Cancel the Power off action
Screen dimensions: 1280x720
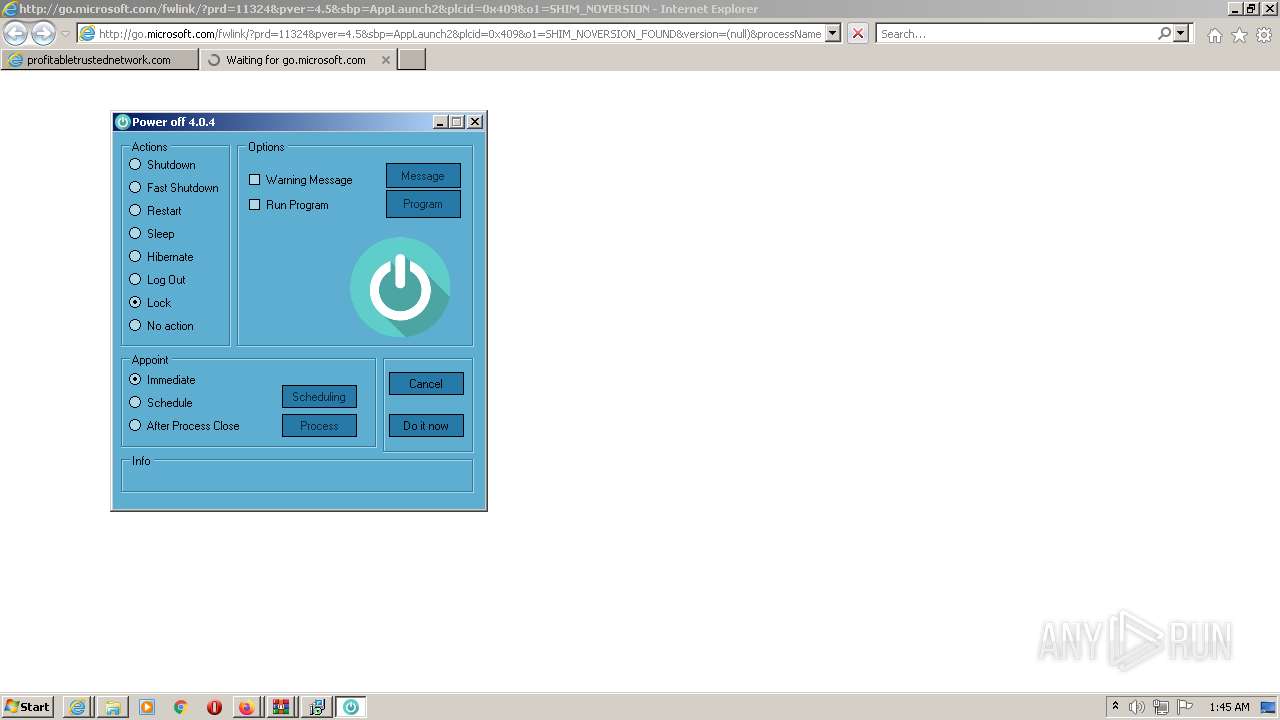(426, 384)
